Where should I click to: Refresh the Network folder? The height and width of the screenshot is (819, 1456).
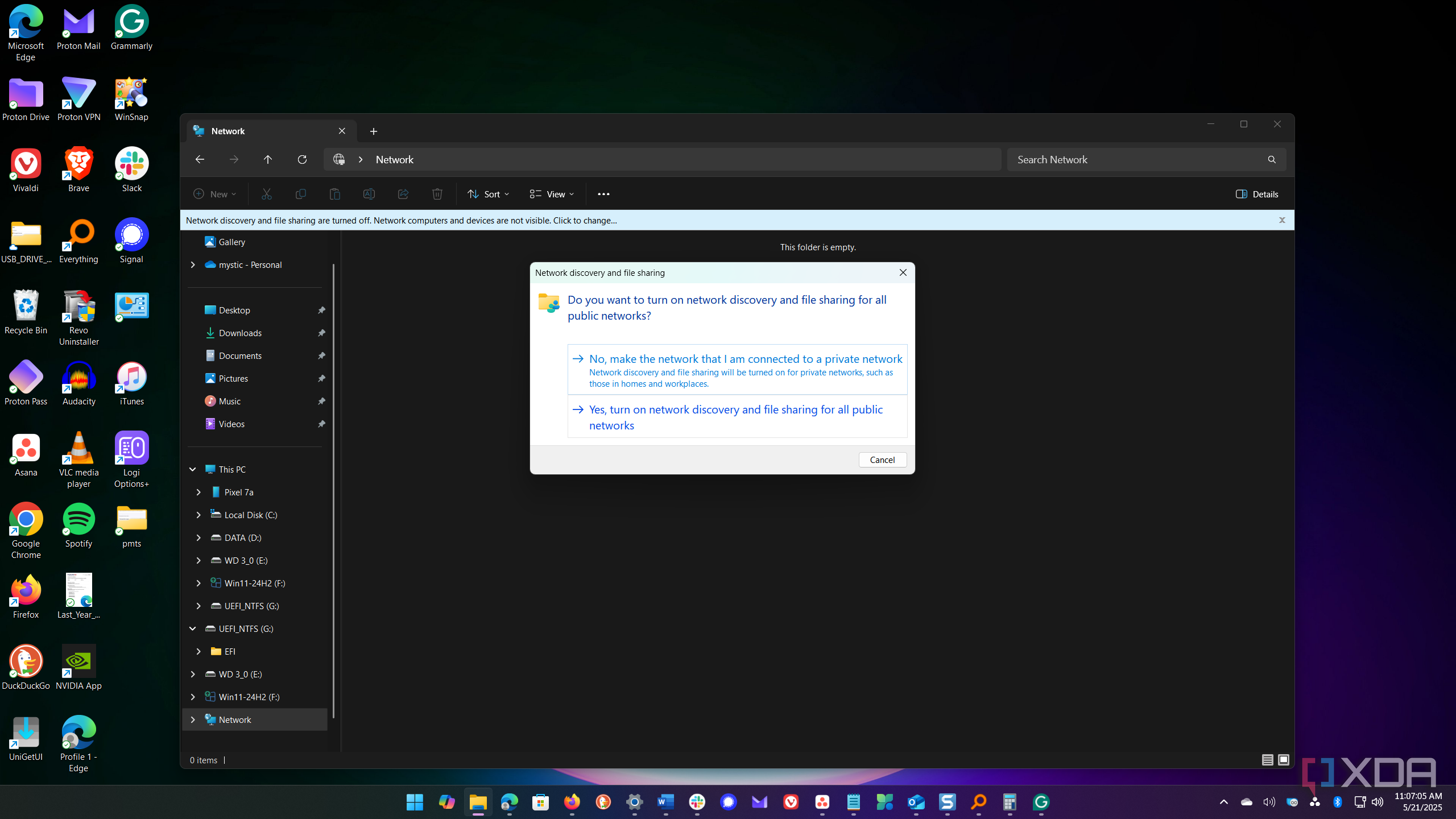pyautogui.click(x=302, y=160)
